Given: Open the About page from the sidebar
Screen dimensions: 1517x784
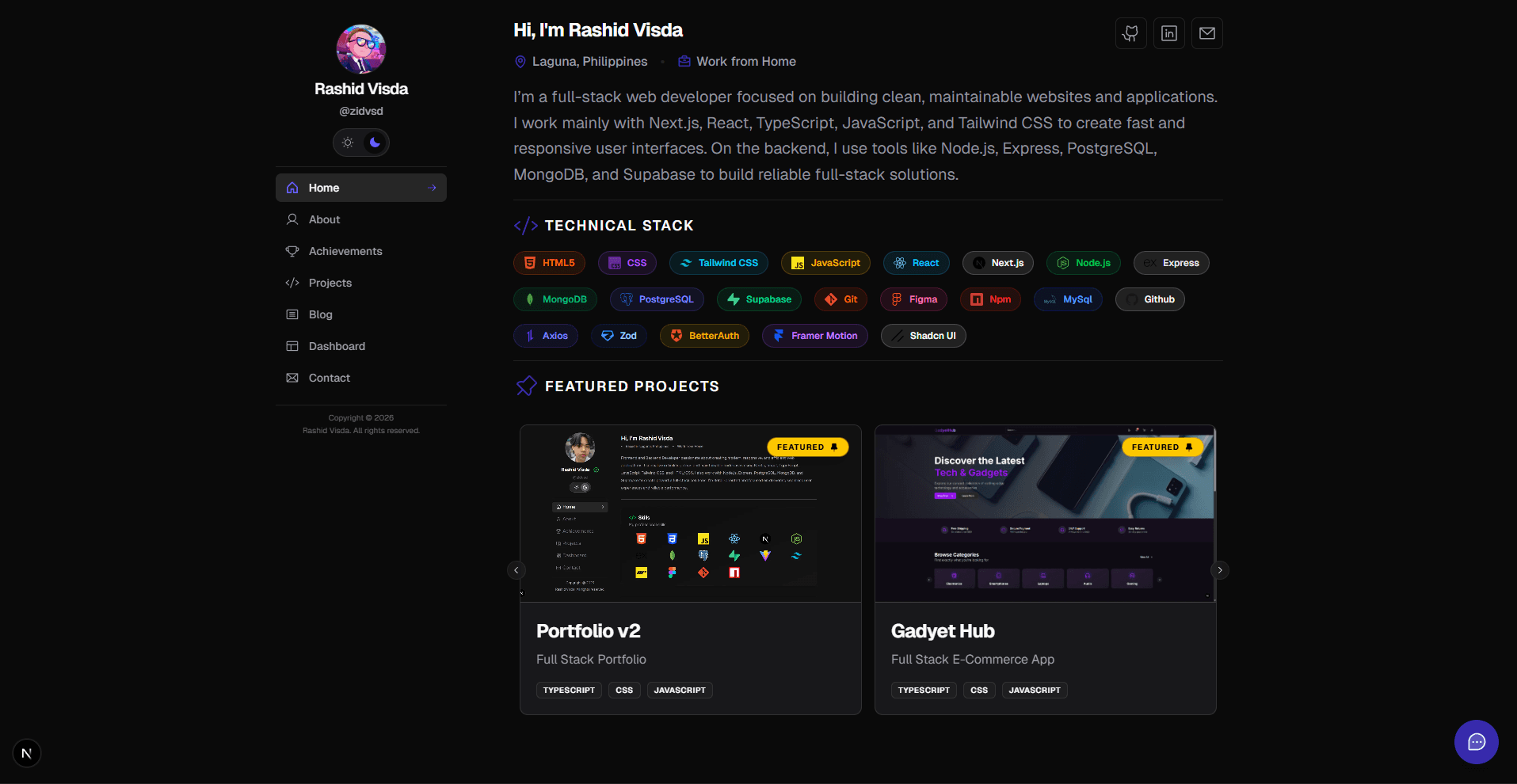Looking at the screenshot, I should click(324, 219).
